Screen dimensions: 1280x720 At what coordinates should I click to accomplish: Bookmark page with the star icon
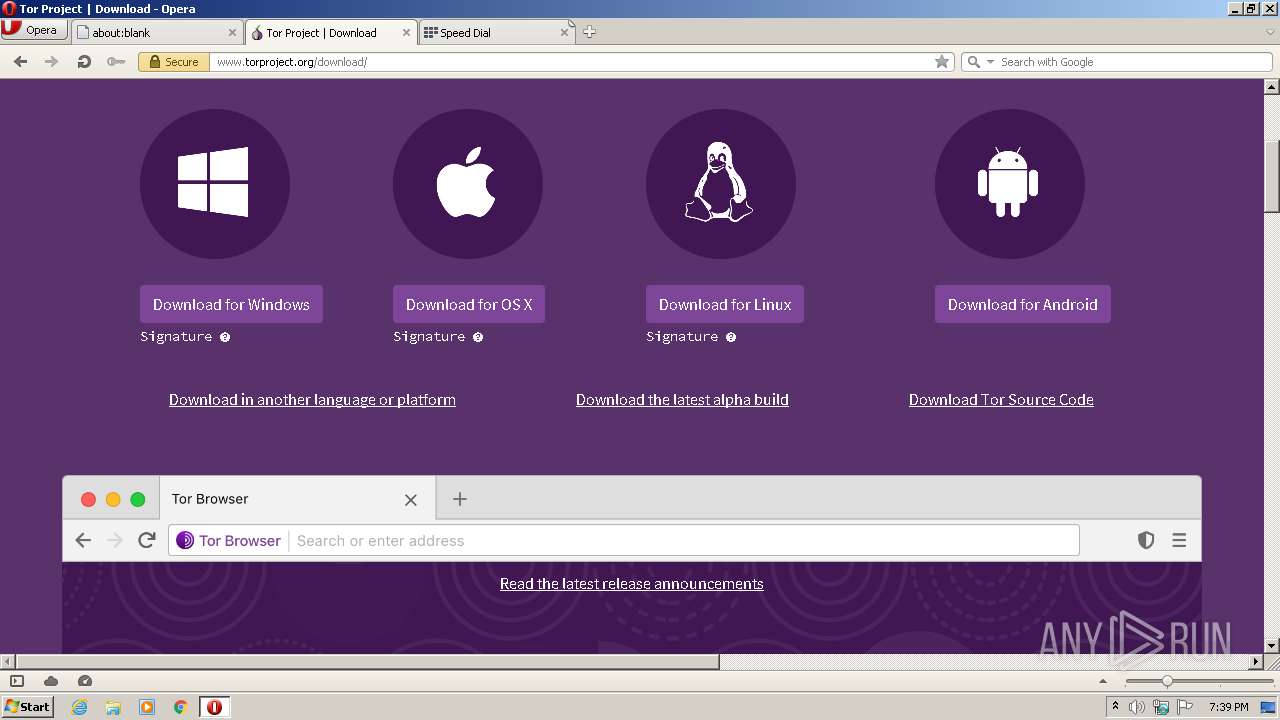[x=942, y=62]
